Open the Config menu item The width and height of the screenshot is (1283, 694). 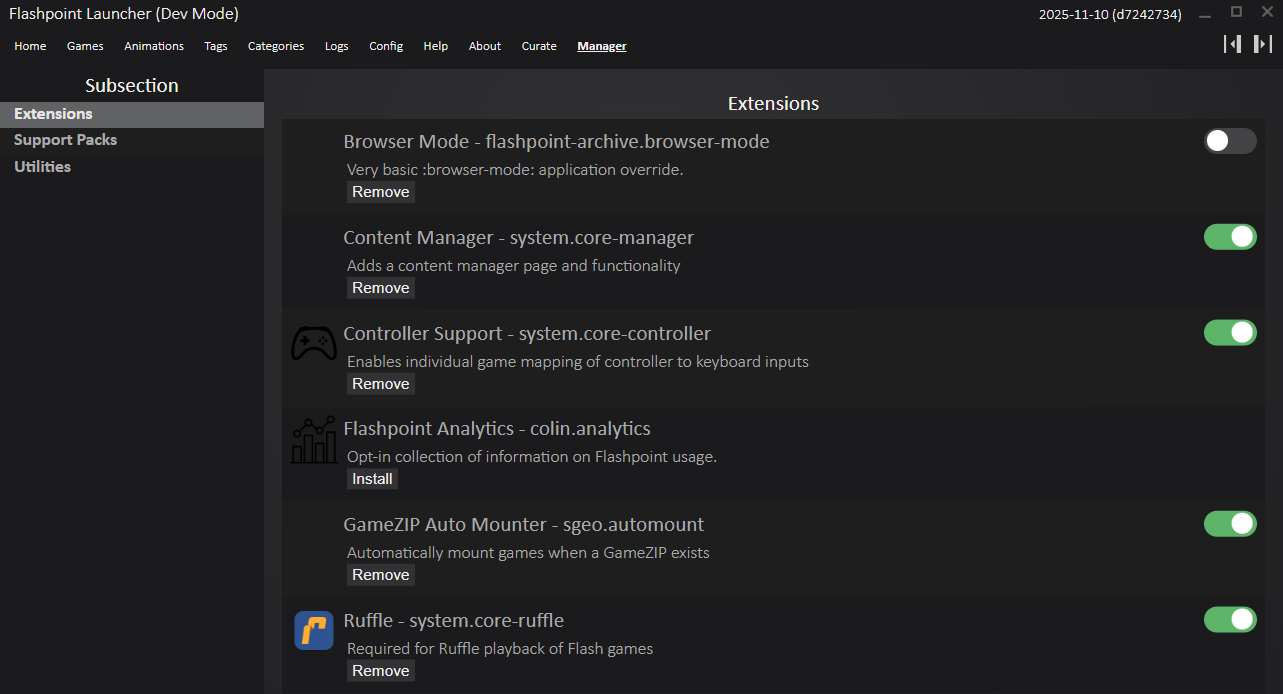[x=386, y=46]
